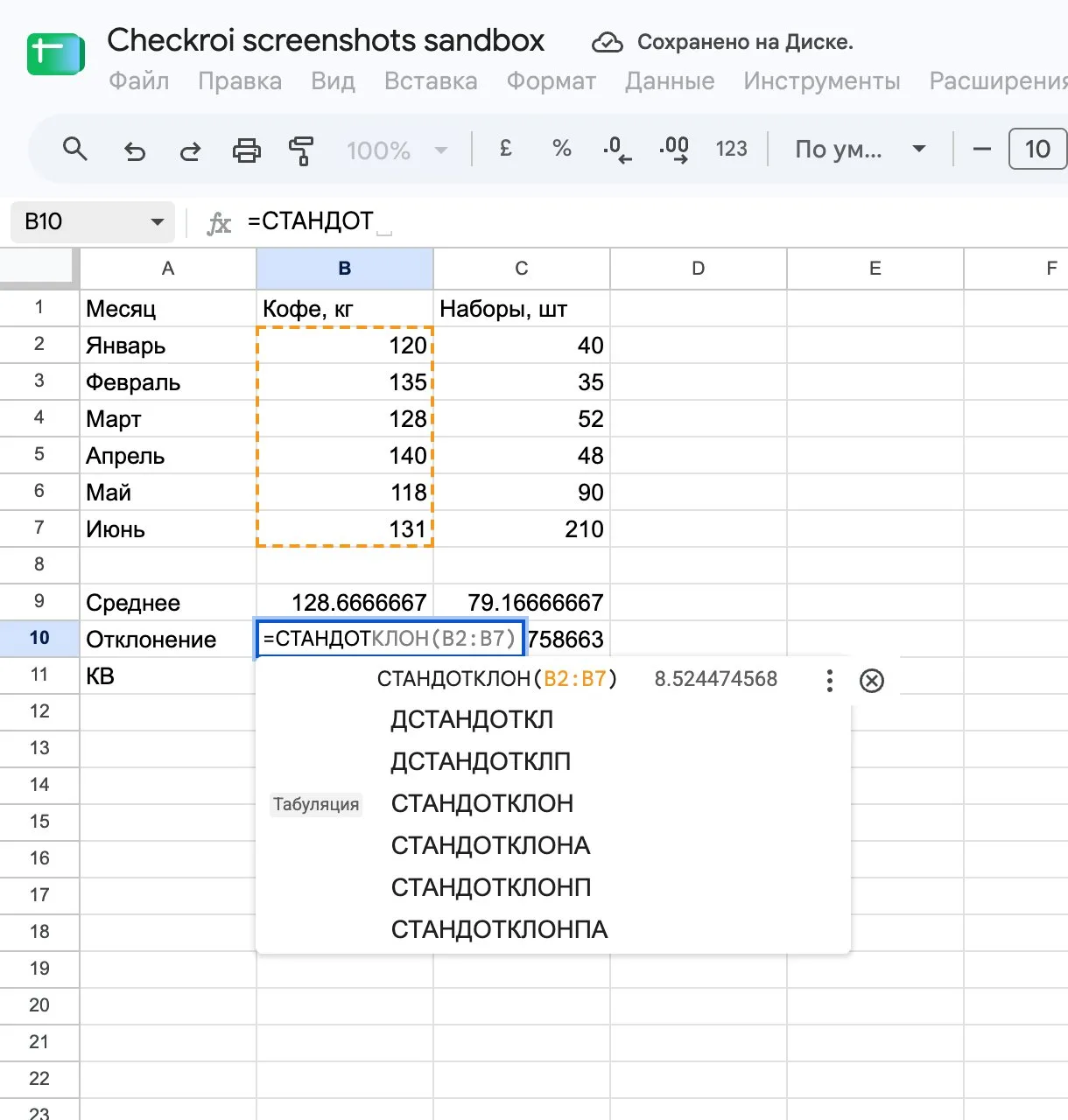Select column B header
The image size is (1068, 1120).
[x=345, y=269]
